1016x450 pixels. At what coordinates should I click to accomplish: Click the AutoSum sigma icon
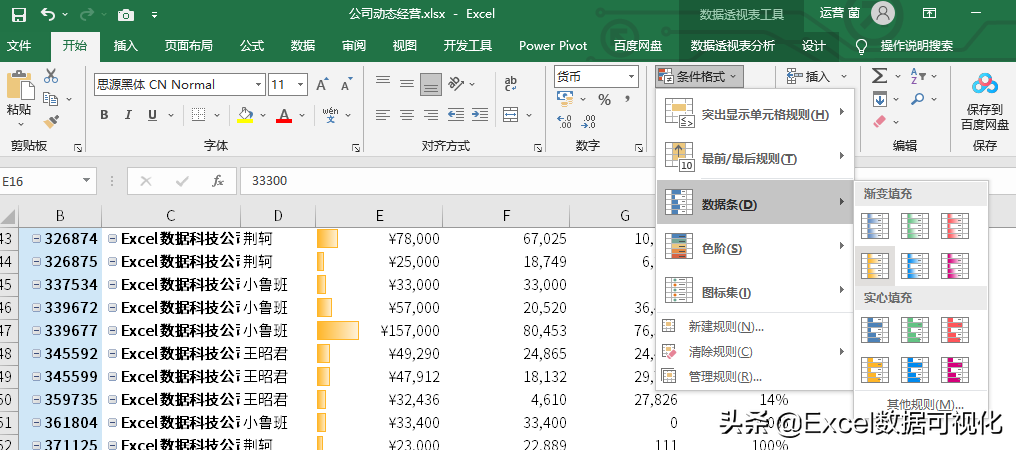pos(879,76)
